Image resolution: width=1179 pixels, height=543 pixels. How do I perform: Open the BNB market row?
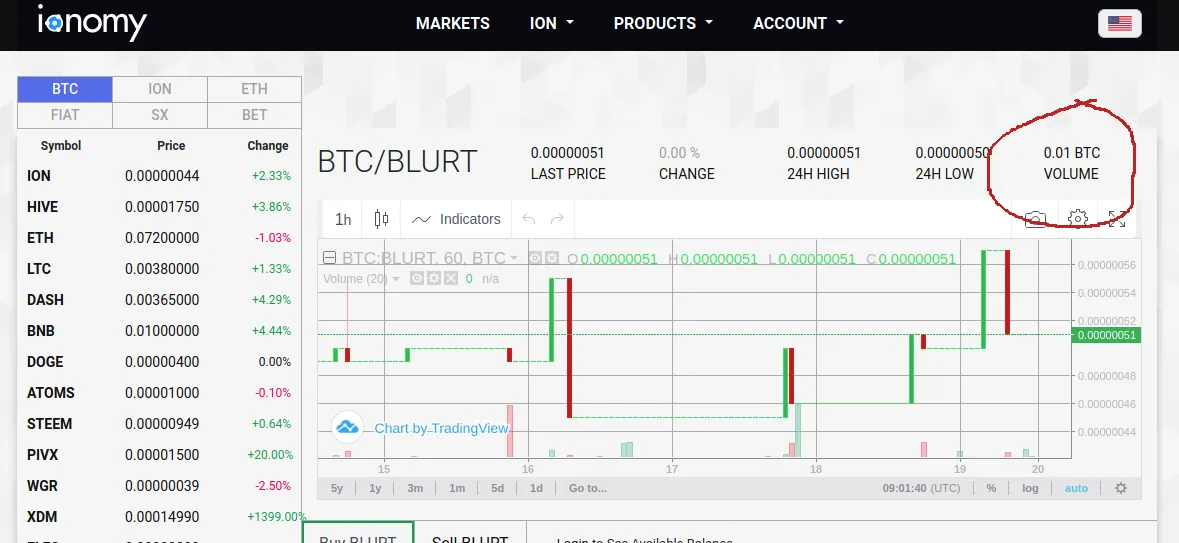159,331
